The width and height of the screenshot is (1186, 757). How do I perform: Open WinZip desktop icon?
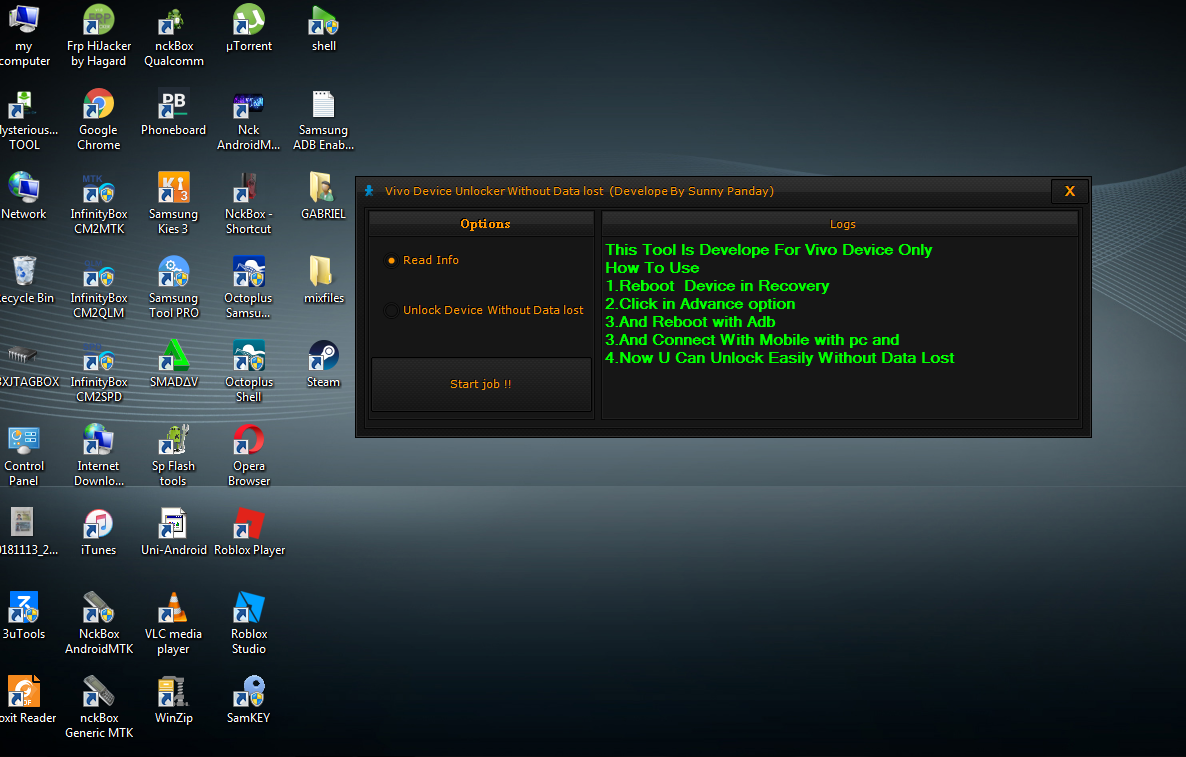click(x=173, y=700)
